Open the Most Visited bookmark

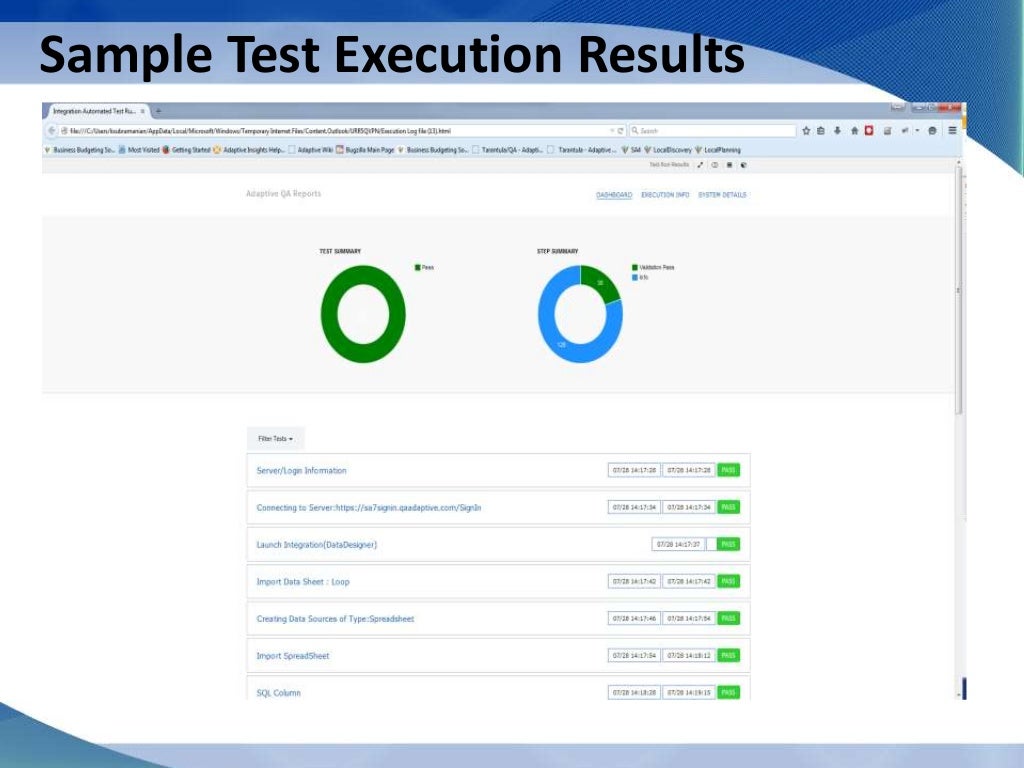138,150
